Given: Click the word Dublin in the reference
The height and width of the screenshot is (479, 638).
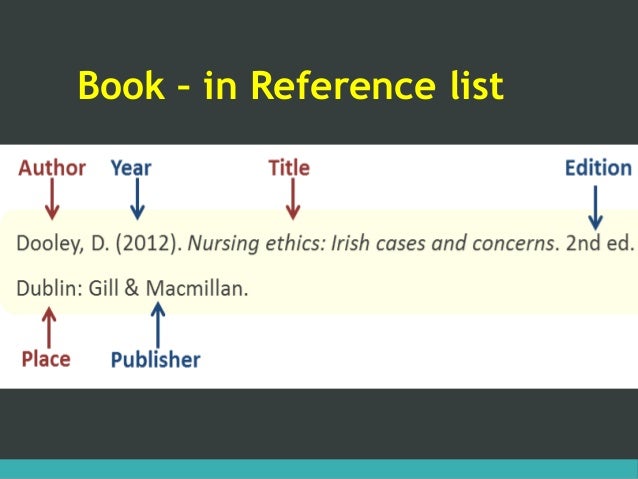Looking at the screenshot, I should click(46, 288).
